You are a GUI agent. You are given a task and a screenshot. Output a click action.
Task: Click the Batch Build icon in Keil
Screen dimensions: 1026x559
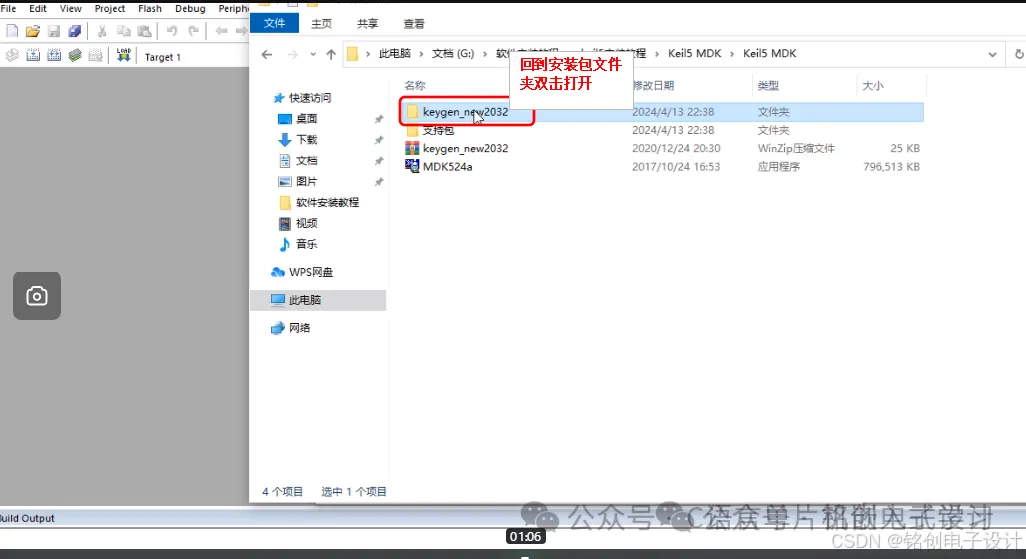(x=75, y=56)
